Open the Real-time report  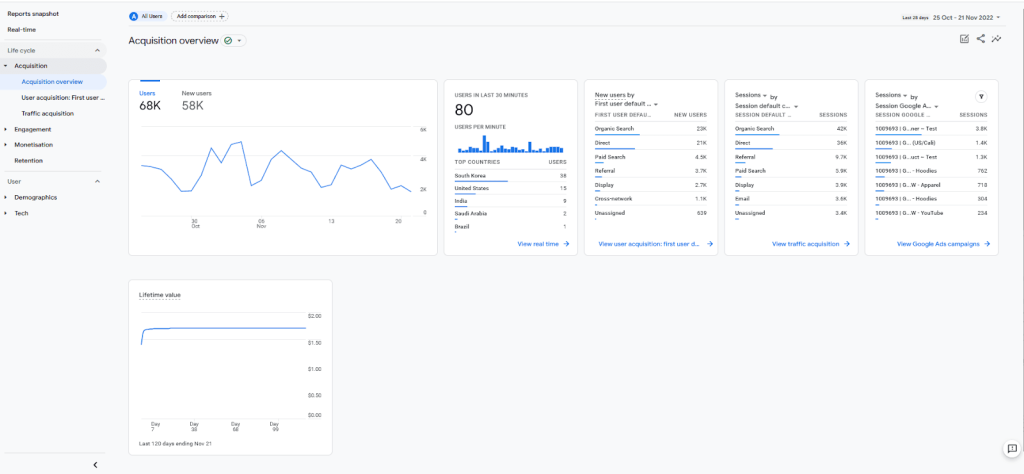(x=22, y=29)
